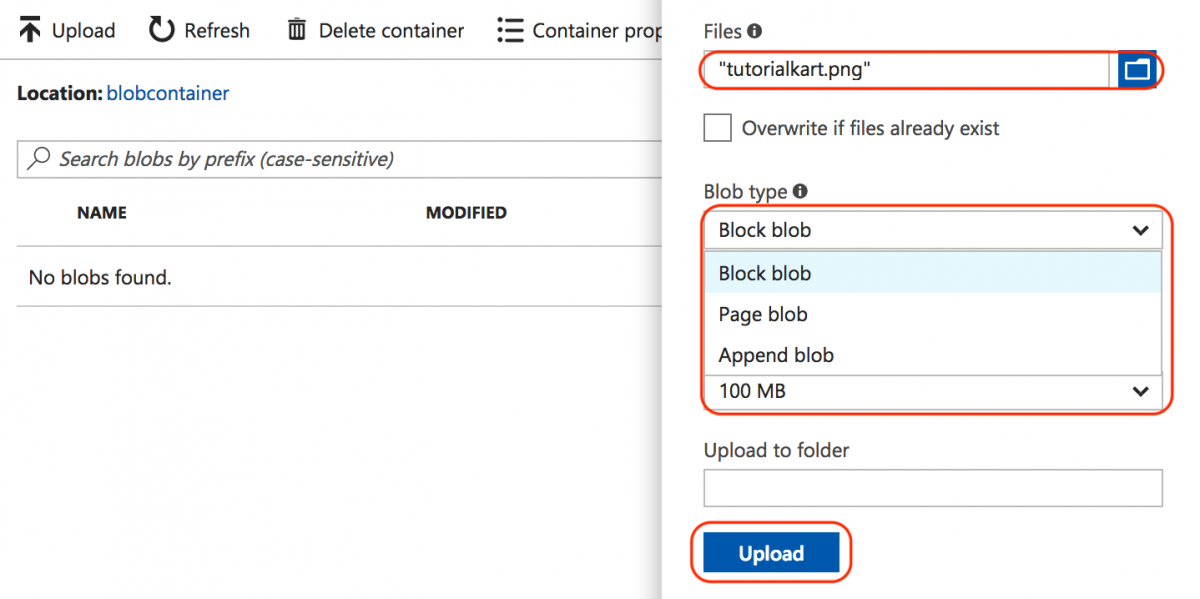Click inside the Upload to folder field

(x=932, y=488)
